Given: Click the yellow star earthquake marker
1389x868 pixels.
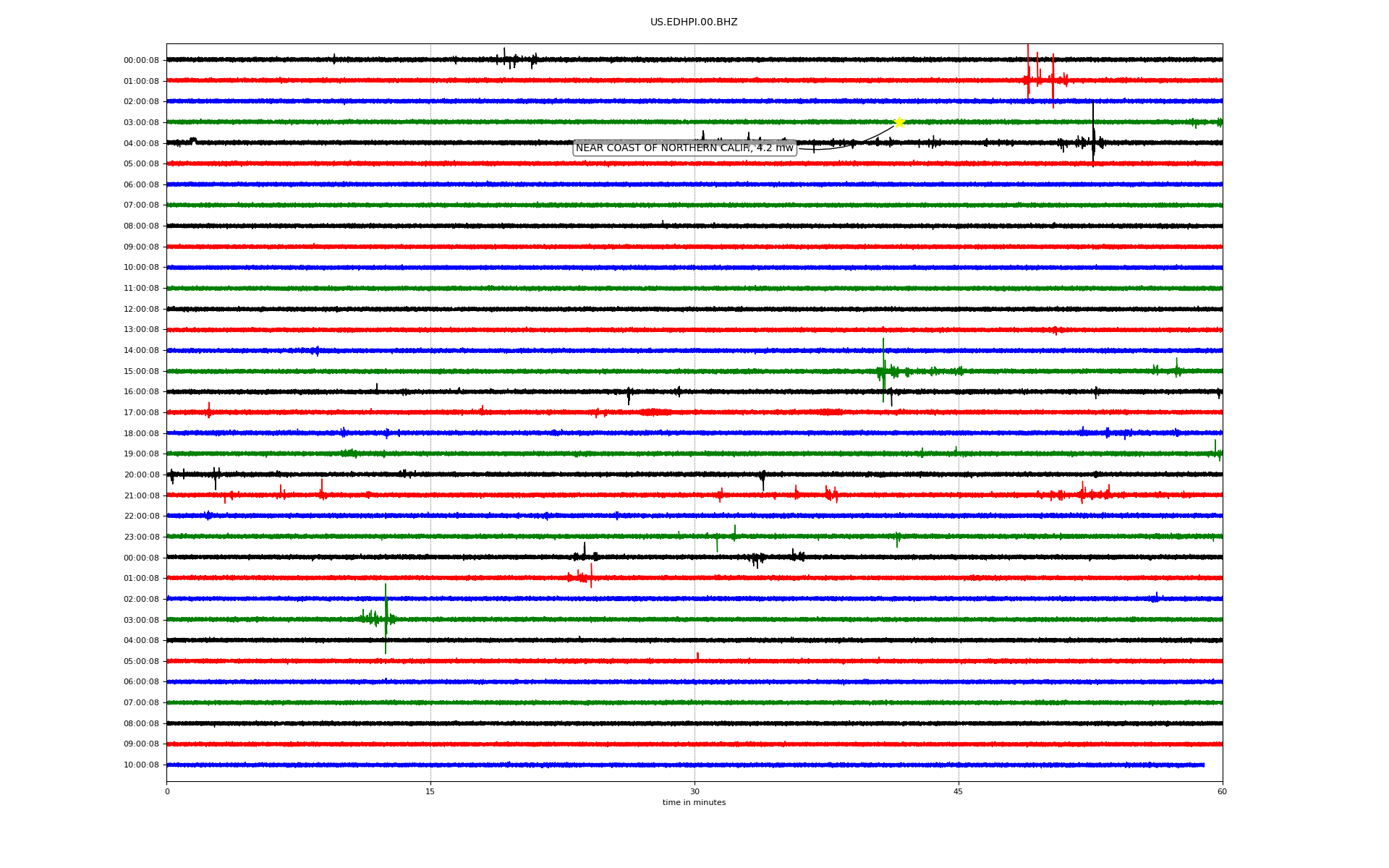Looking at the screenshot, I should click(899, 122).
